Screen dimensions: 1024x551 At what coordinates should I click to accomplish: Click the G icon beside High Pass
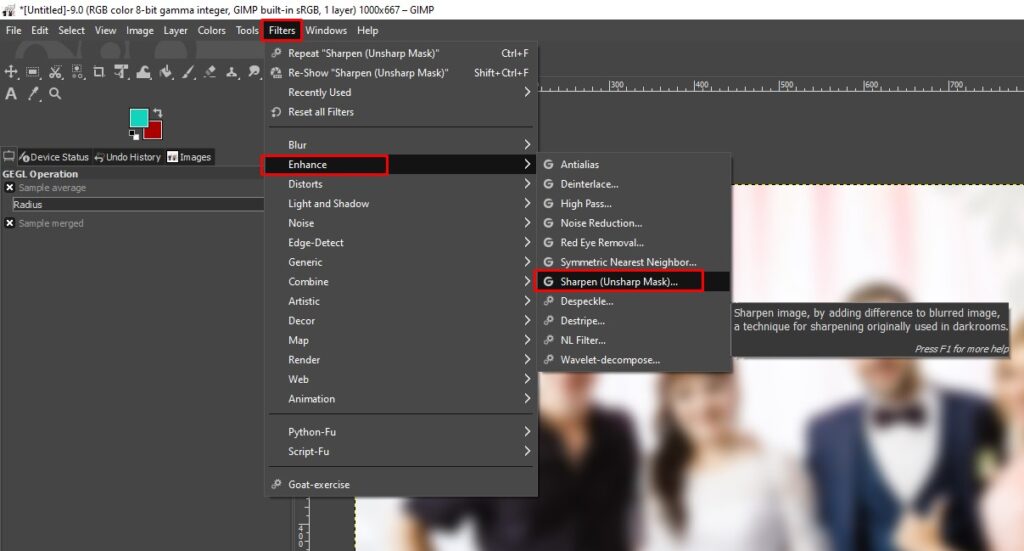pyautogui.click(x=549, y=204)
